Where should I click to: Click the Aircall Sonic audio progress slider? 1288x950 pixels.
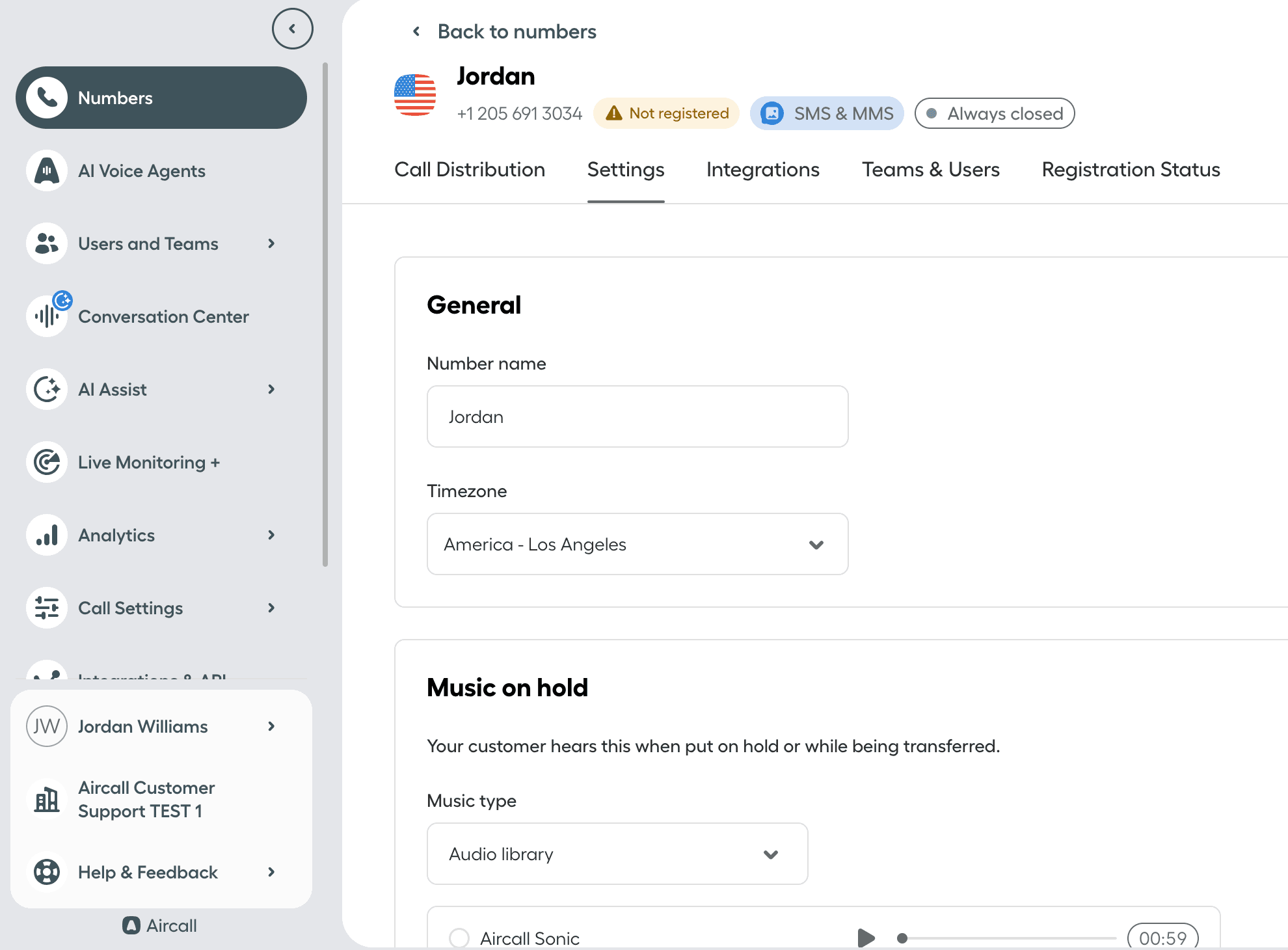click(1008, 938)
